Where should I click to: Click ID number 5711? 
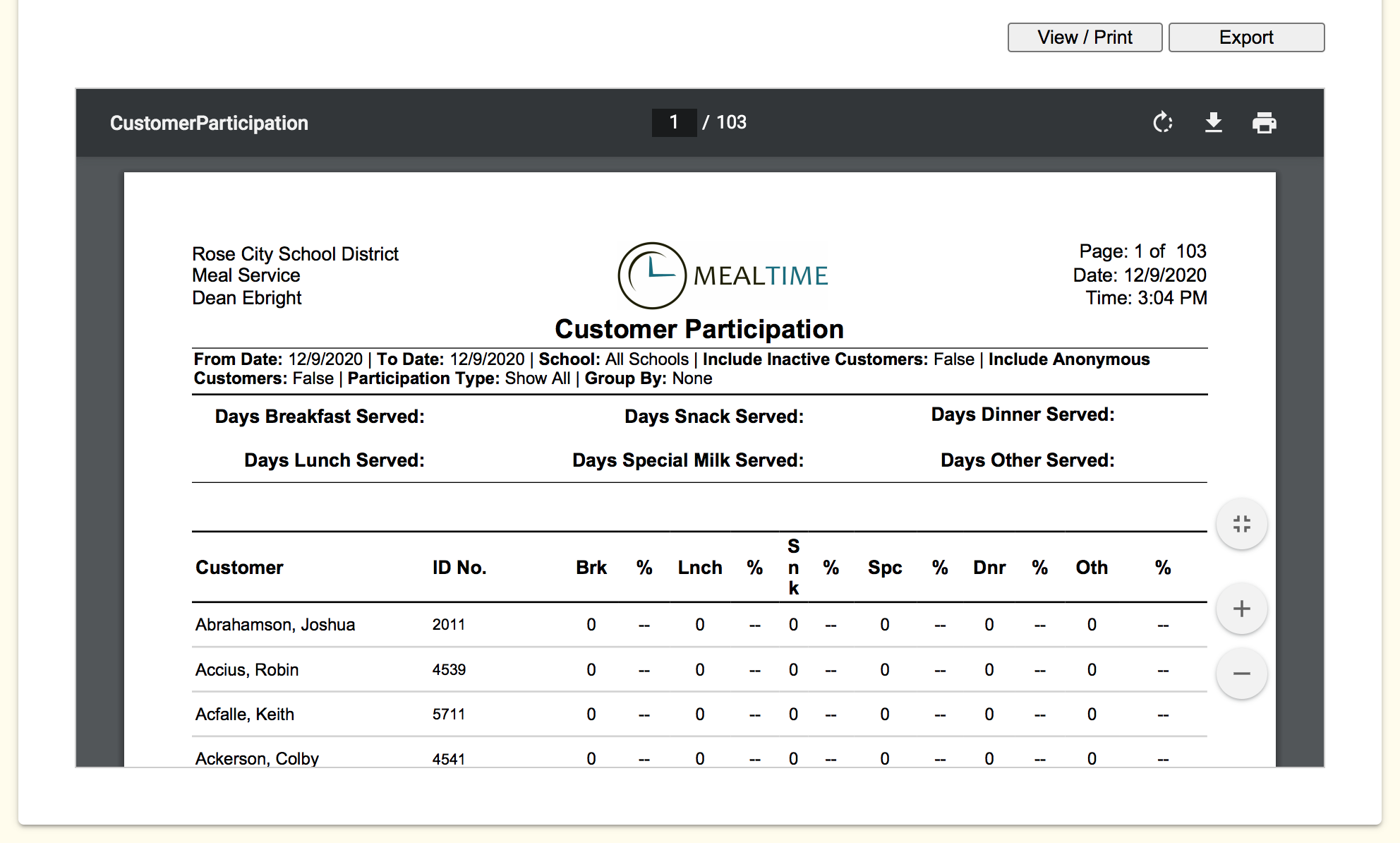click(x=449, y=715)
